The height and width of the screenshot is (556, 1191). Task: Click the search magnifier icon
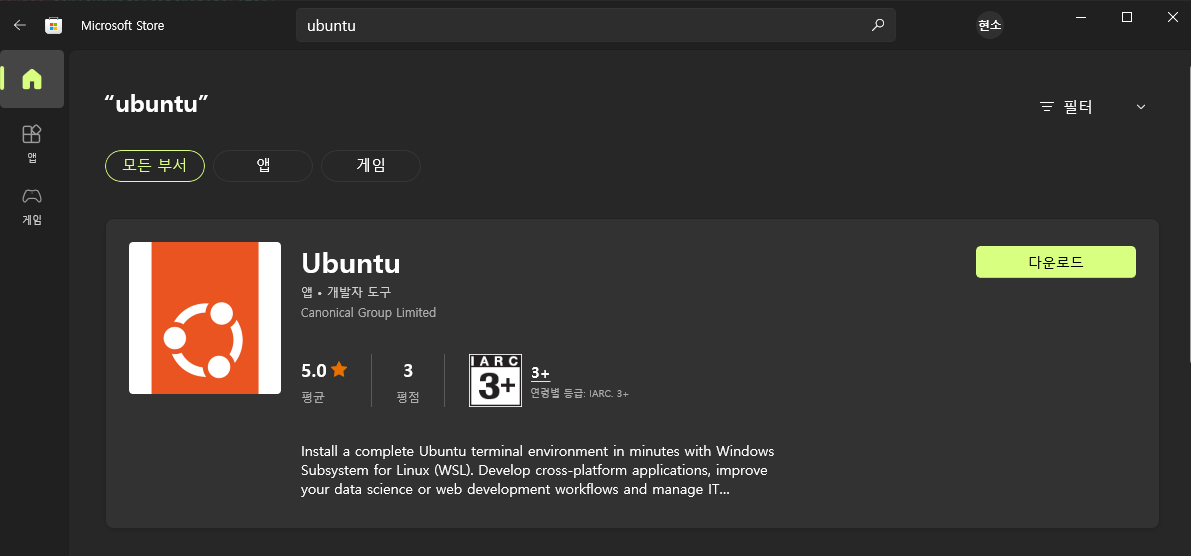pyautogui.click(x=877, y=25)
